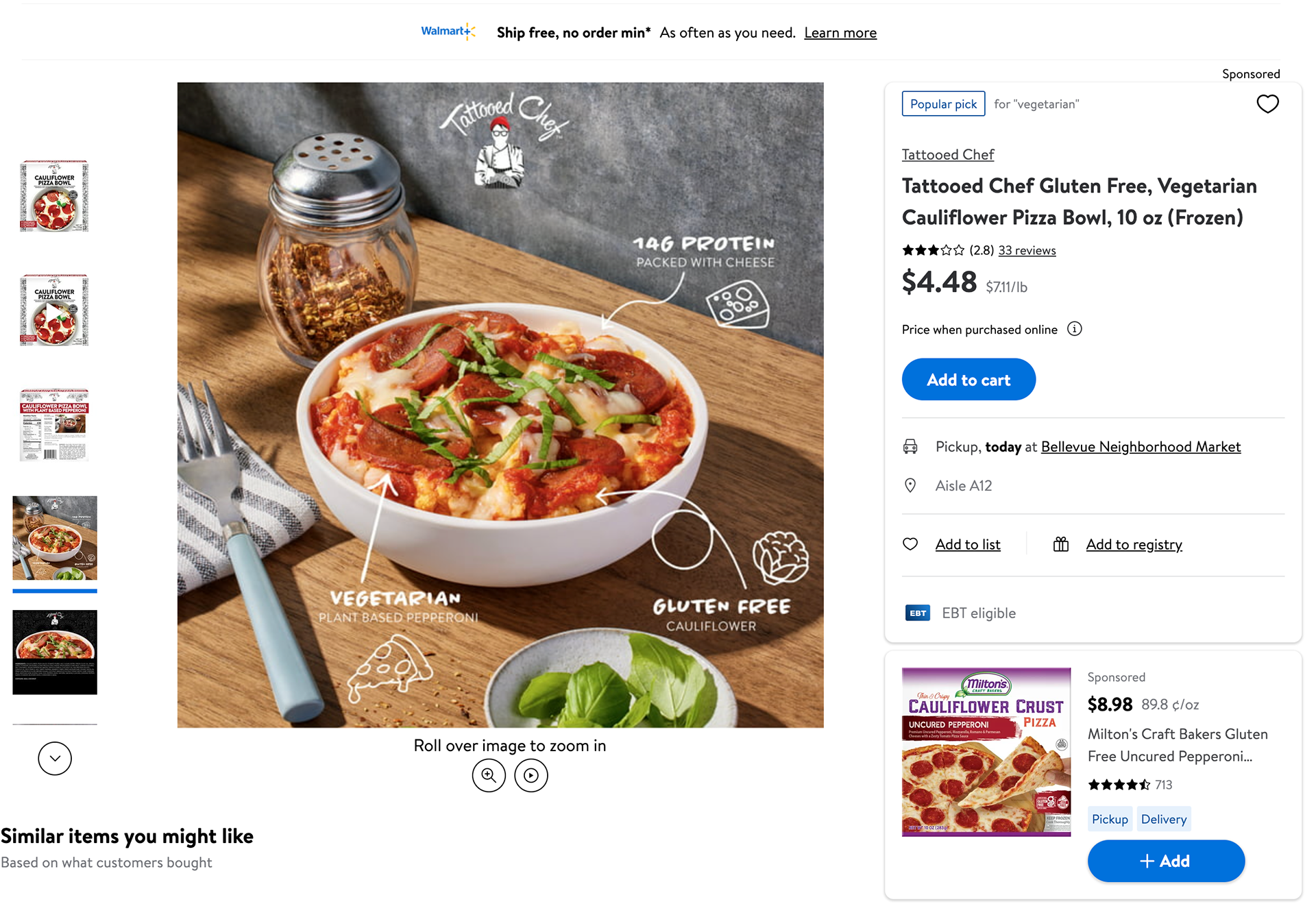This screenshot has height=917, width=1316.
Task: Select the Pickup tag on Milton's pizza
Action: tap(1110, 819)
